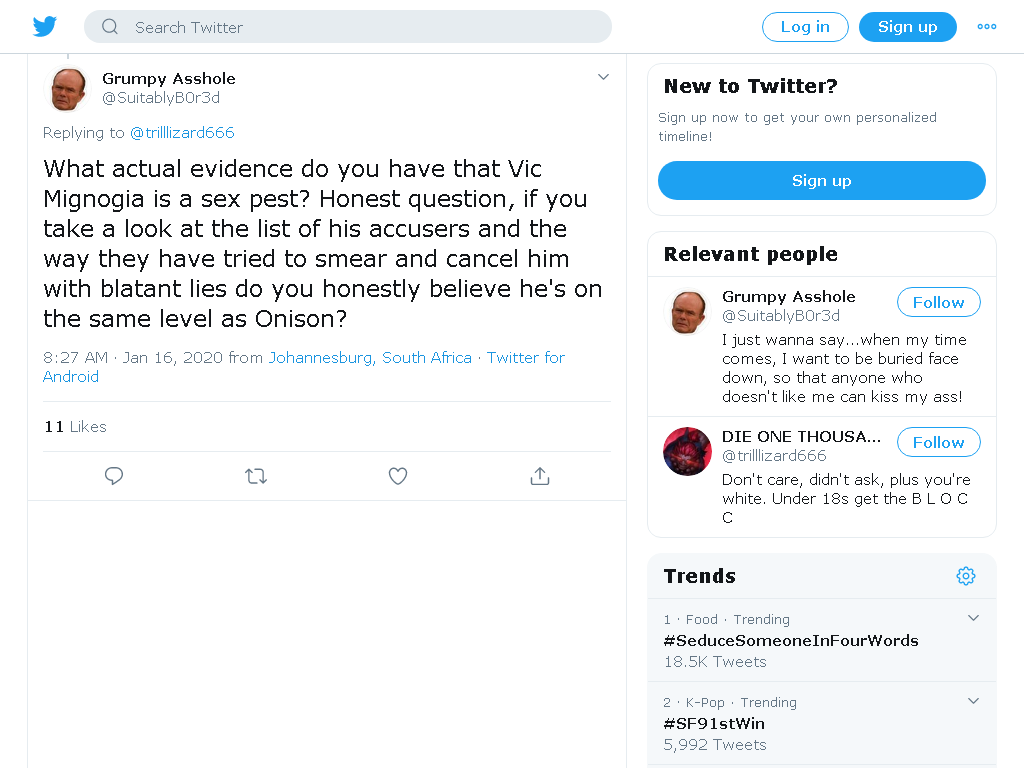Click the large Sign up button in sidebar
Viewport: 1024px width, 768px height.
coord(822,181)
